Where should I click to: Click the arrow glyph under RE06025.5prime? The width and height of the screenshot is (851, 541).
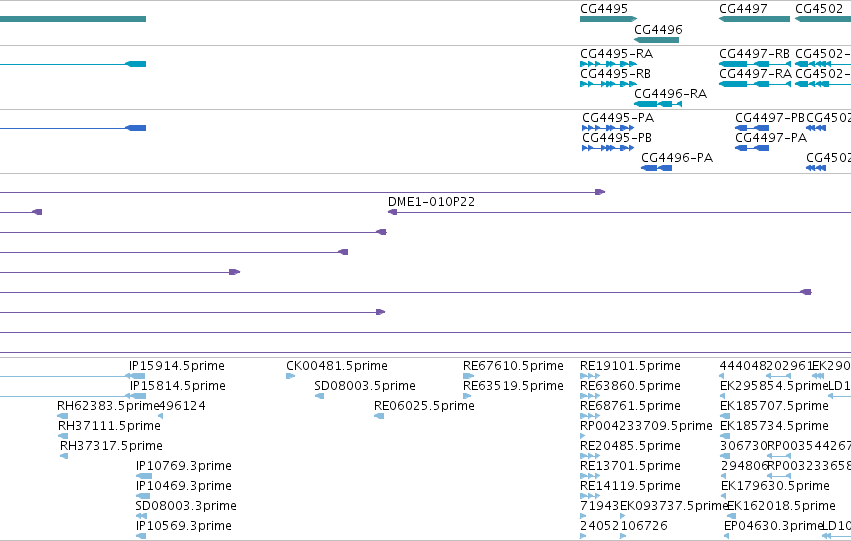point(379,416)
